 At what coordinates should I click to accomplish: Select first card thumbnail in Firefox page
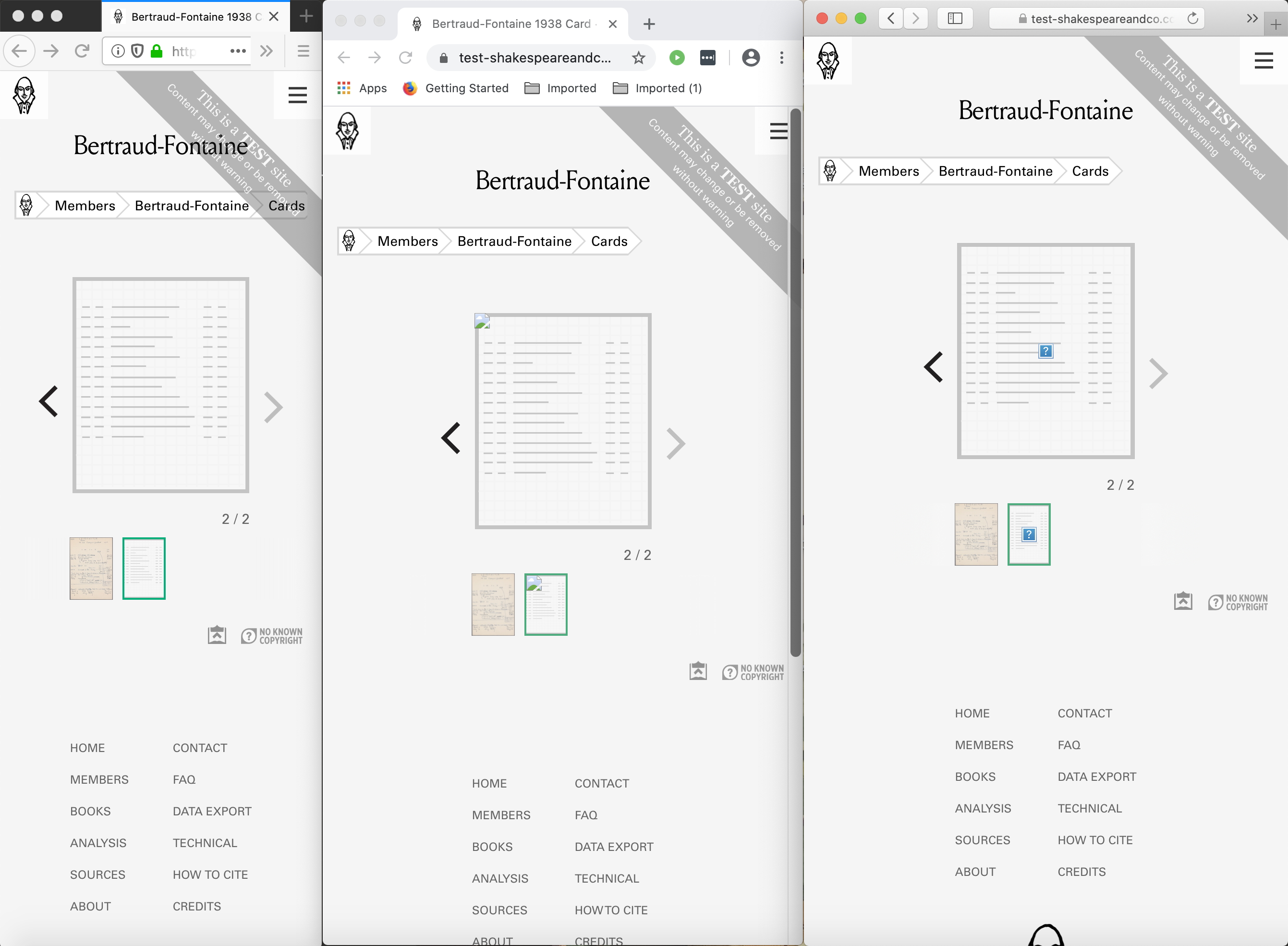[91, 568]
